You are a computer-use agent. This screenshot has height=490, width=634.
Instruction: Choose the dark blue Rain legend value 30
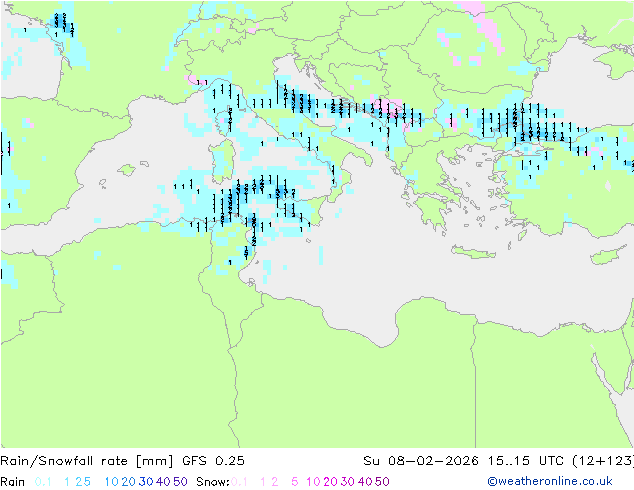coord(146,482)
